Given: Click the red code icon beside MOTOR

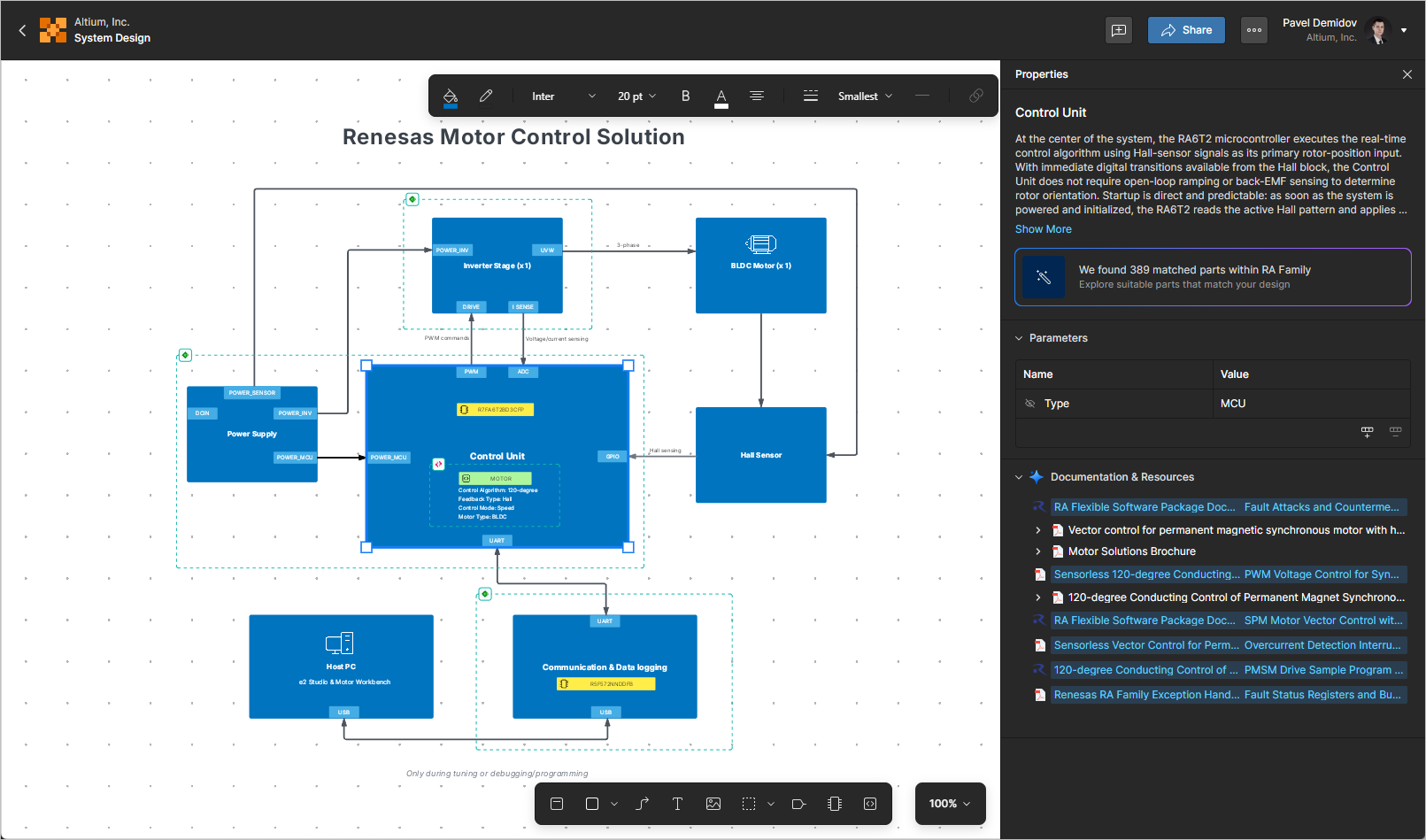Looking at the screenshot, I should 438,464.
